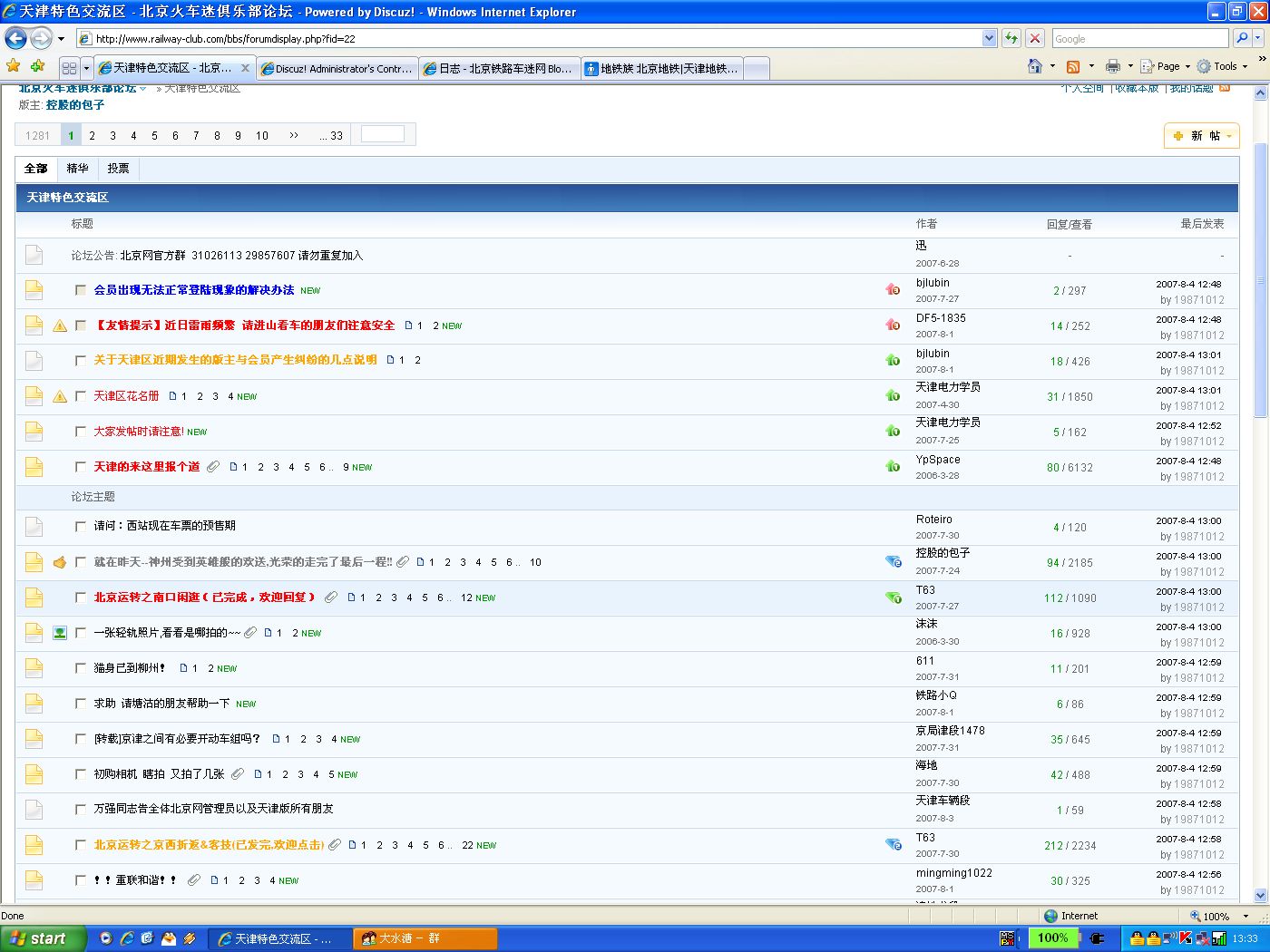1270x952 pixels.
Task: Check the box for 大家发帖时请注意 thread
Action: click(81, 432)
